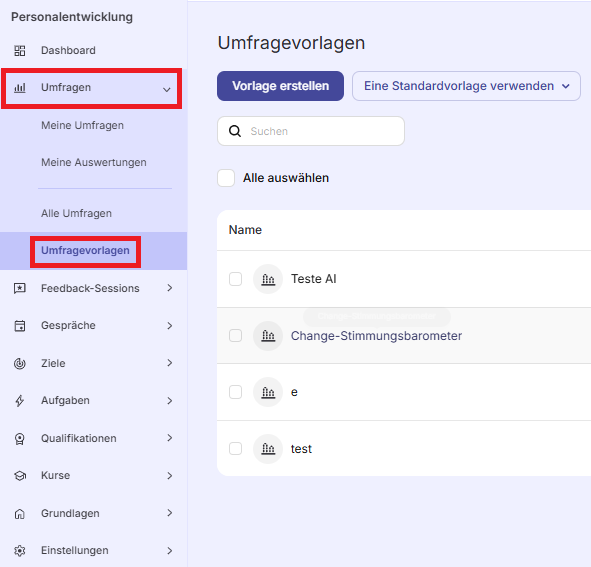Screen dimensions: 591x567
Task: Check the box for template e
Action: [x=236, y=392]
